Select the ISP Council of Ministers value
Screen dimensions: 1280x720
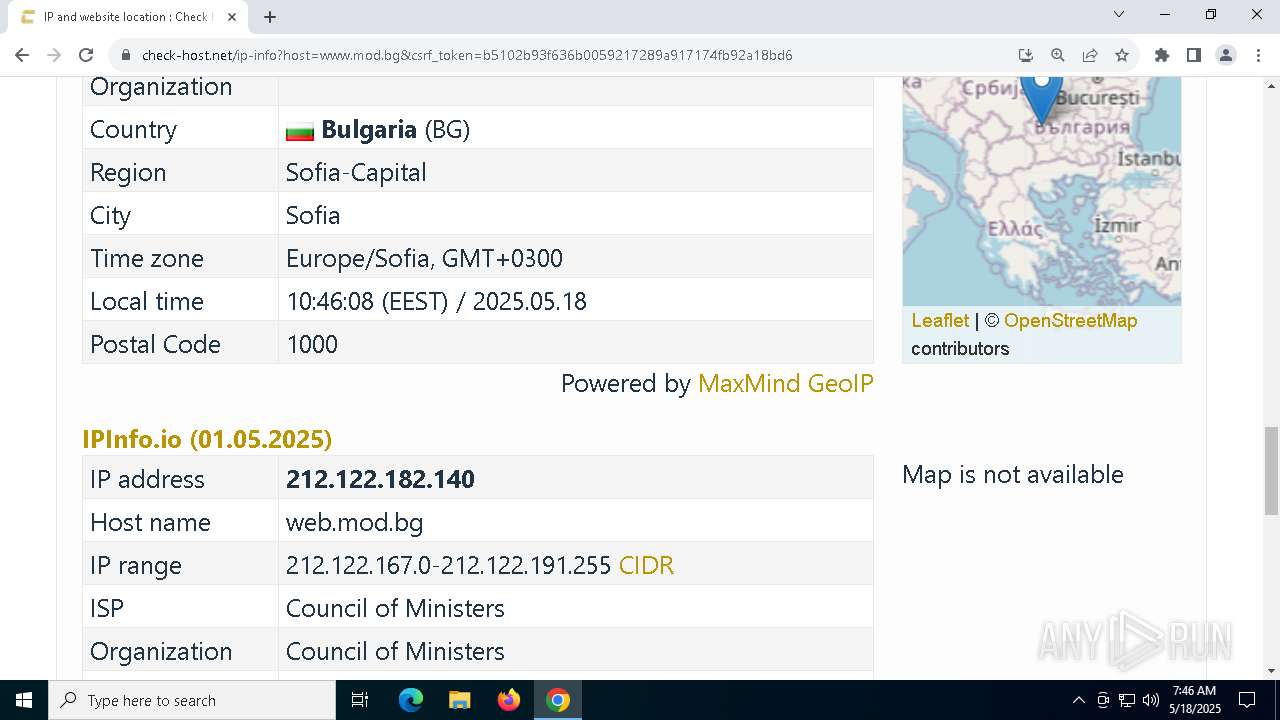pos(395,608)
